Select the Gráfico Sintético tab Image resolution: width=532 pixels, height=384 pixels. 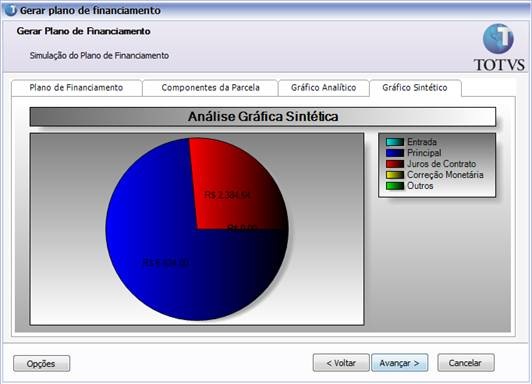415,88
